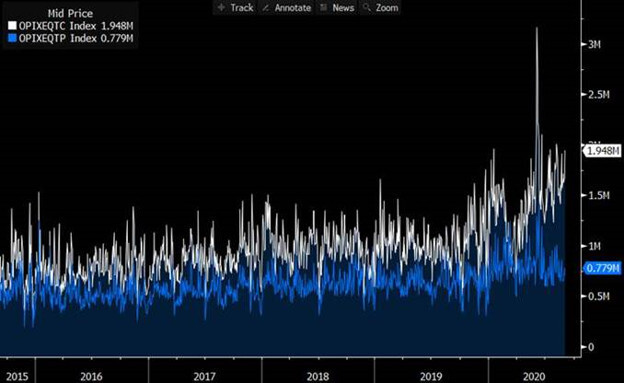Click the Mid Price legend title
This screenshot has height=383, width=624.
point(70,14)
